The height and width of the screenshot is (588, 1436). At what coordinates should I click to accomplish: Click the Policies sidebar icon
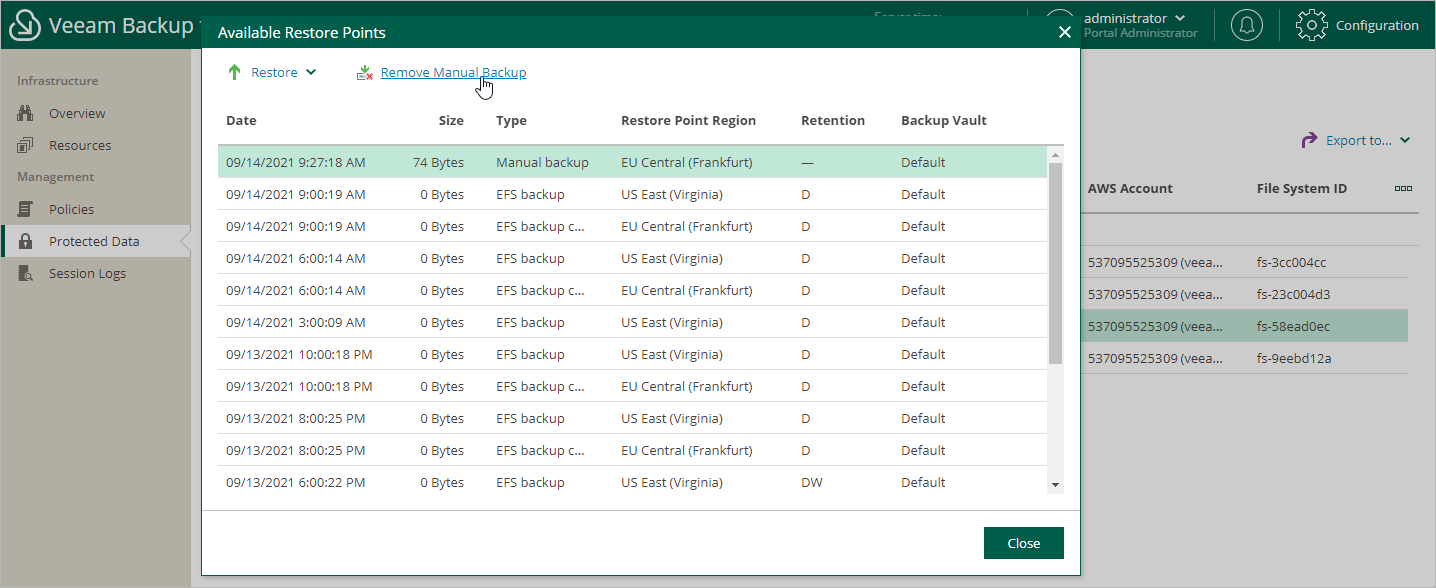coord(26,209)
